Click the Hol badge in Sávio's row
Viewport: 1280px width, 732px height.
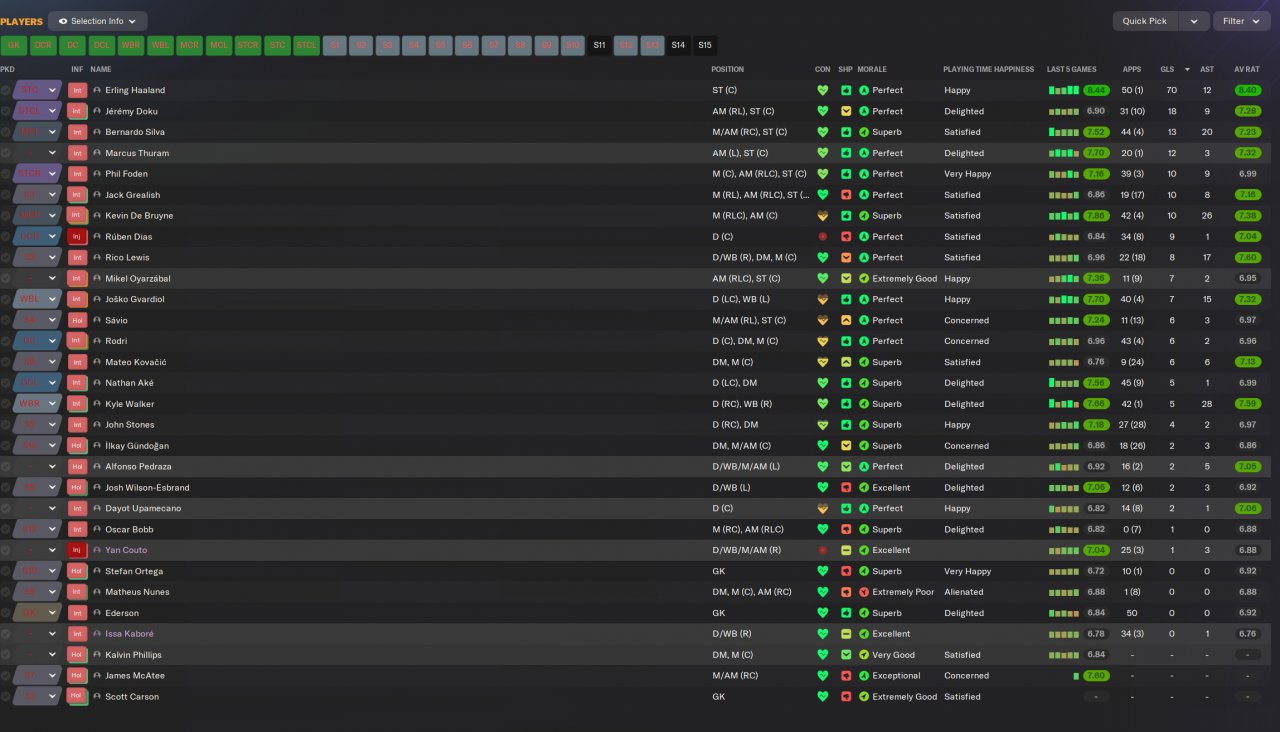[77, 320]
